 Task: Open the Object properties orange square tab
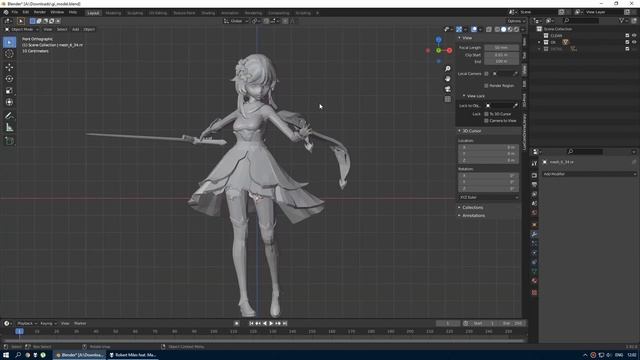(x=534, y=224)
